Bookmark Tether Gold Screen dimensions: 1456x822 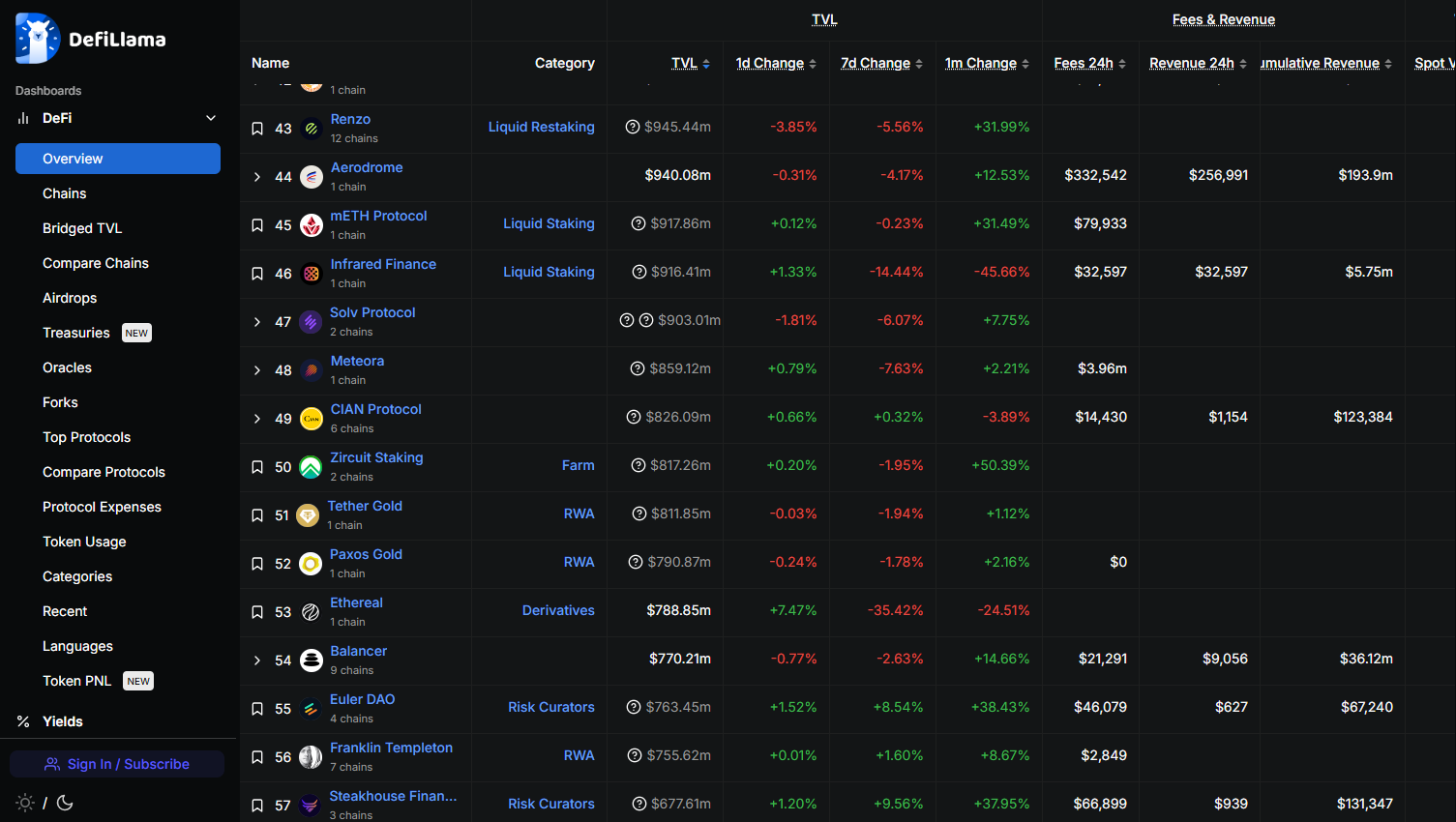click(x=257, y=515)
